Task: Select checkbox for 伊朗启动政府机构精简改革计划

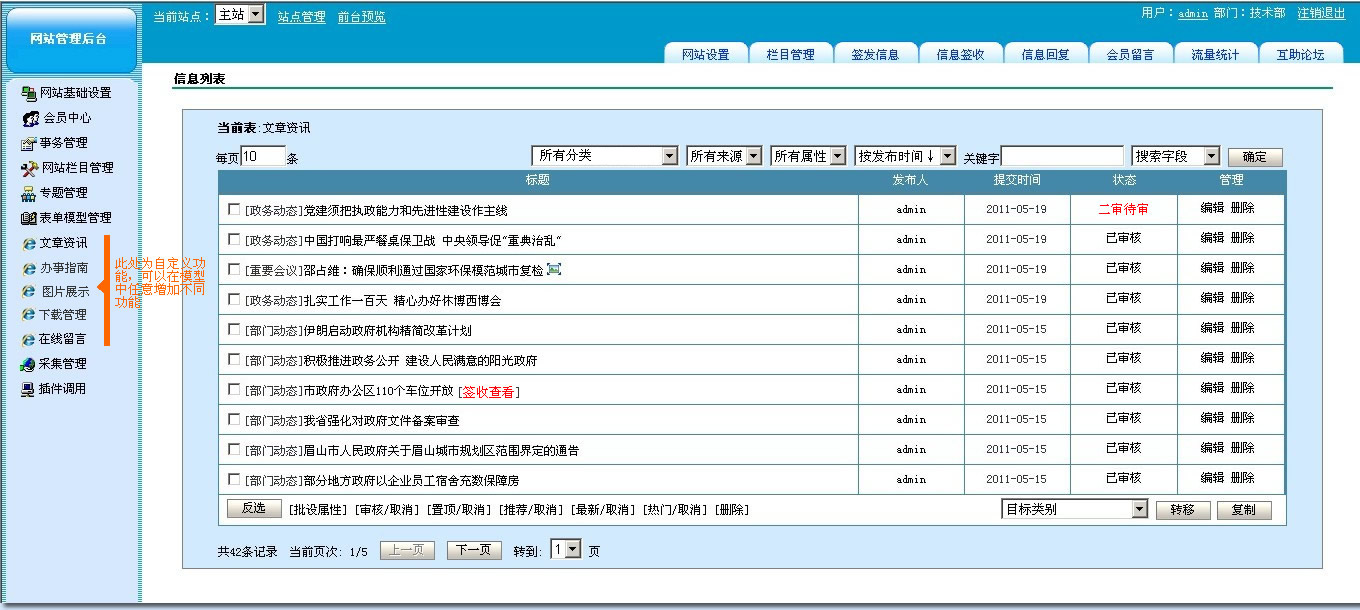Action: point(234,330)
